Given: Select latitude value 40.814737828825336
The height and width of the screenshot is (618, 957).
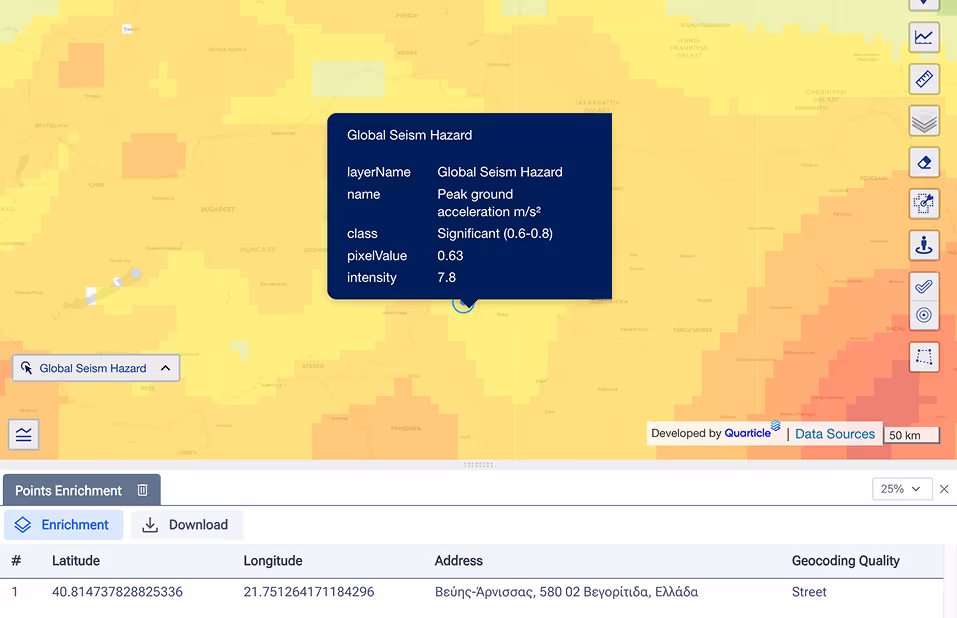Looking at the screenshot, I should (117, 592).
